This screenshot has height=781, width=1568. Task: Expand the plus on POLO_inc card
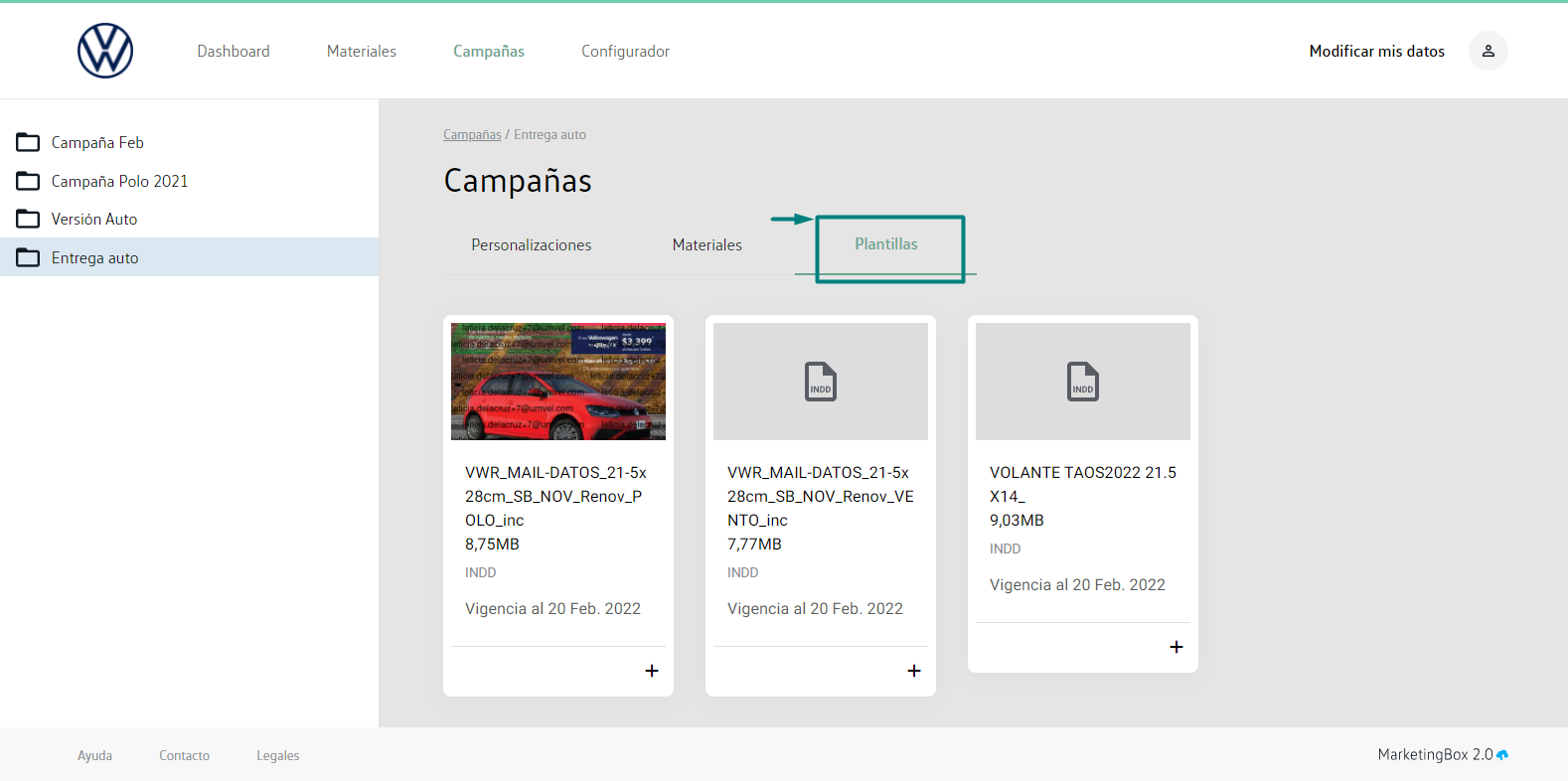[652, 671]
